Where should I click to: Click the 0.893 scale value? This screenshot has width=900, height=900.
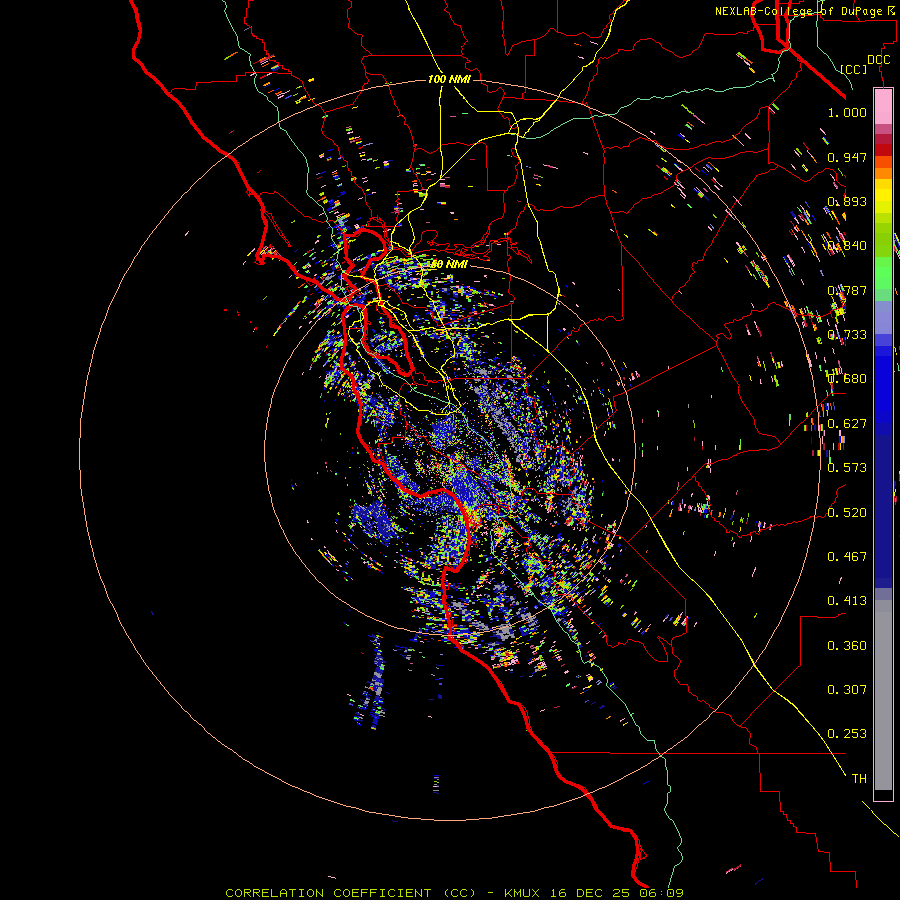847,201
